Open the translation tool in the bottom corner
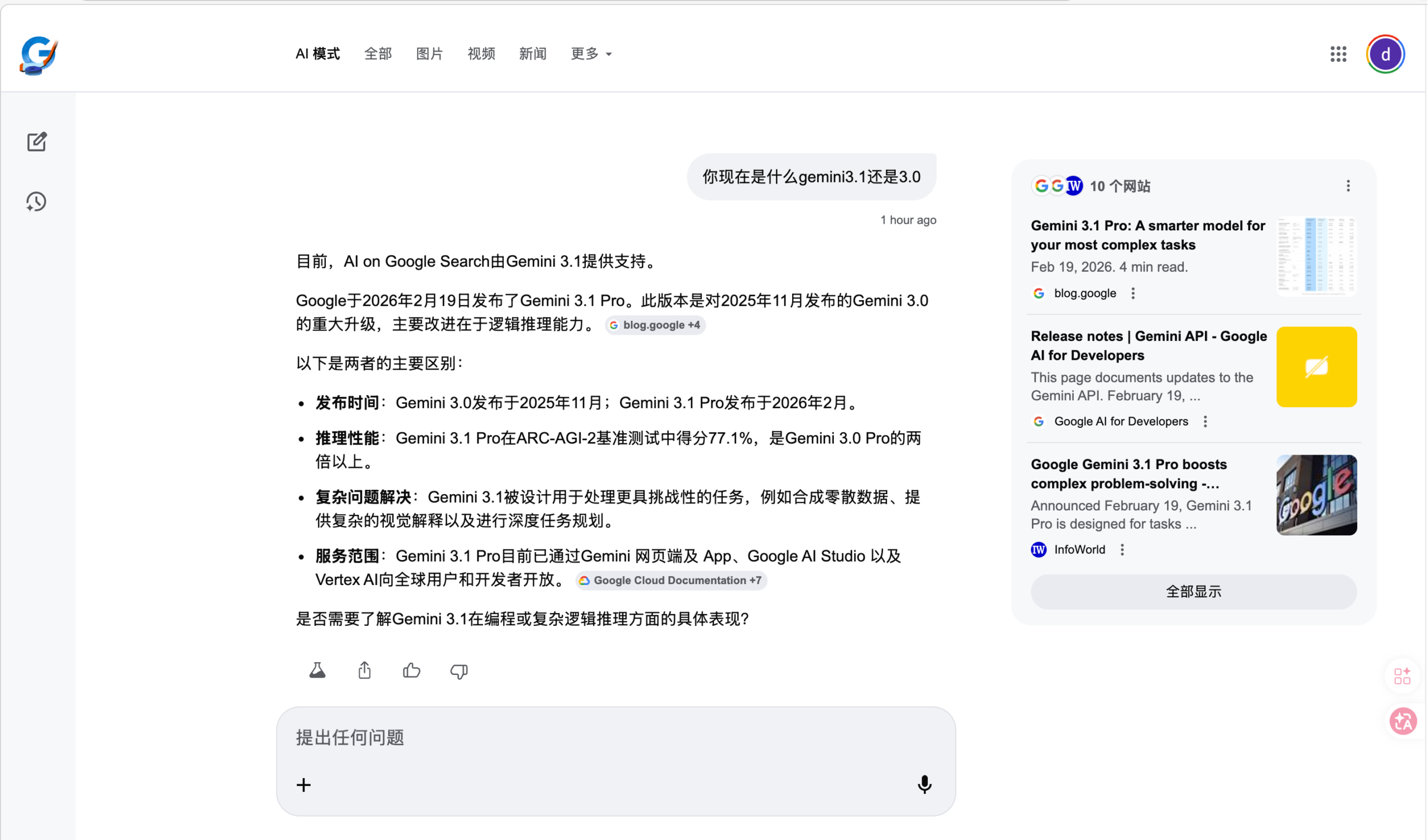 click(x=1404, y=721)
